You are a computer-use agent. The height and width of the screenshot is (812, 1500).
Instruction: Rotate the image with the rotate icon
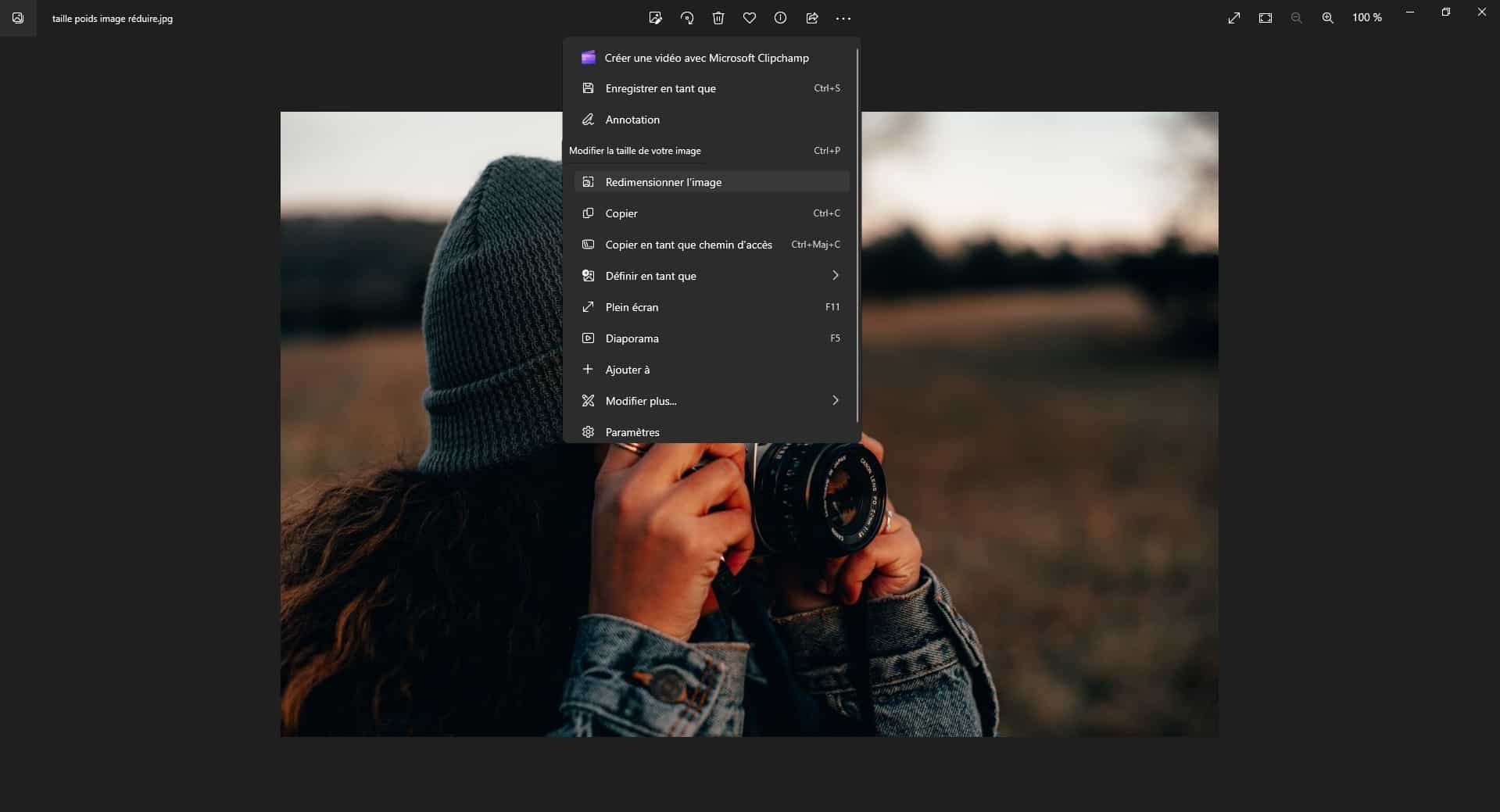[x=687, y=18]
